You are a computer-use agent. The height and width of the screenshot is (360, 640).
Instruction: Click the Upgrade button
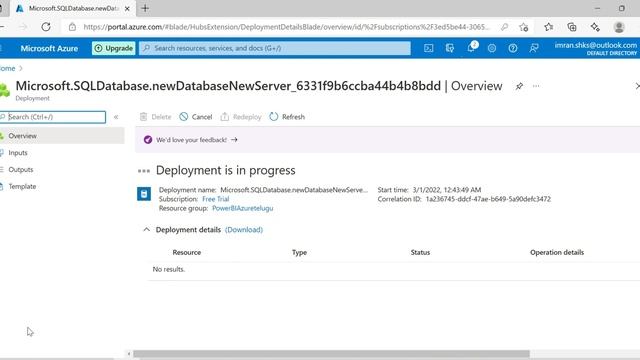[113, 48]
